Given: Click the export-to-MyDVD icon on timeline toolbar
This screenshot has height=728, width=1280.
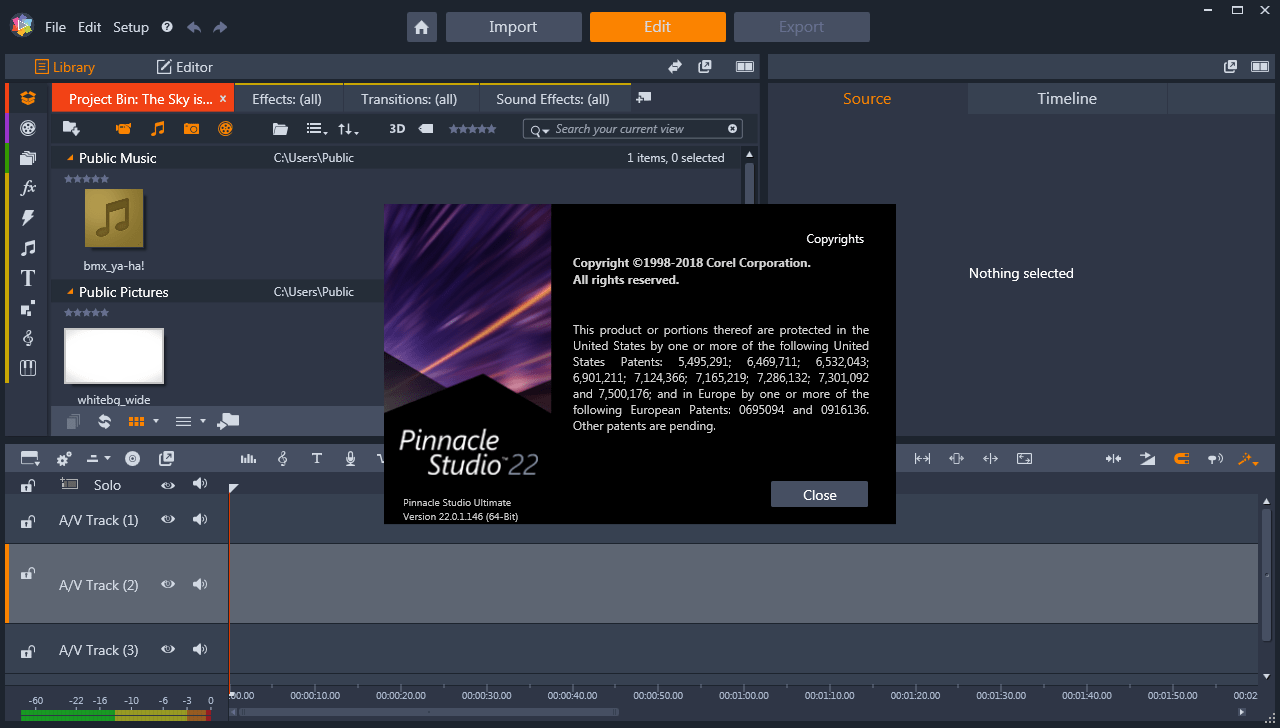Looking at the screenshot, I should (x=166, y=458).
